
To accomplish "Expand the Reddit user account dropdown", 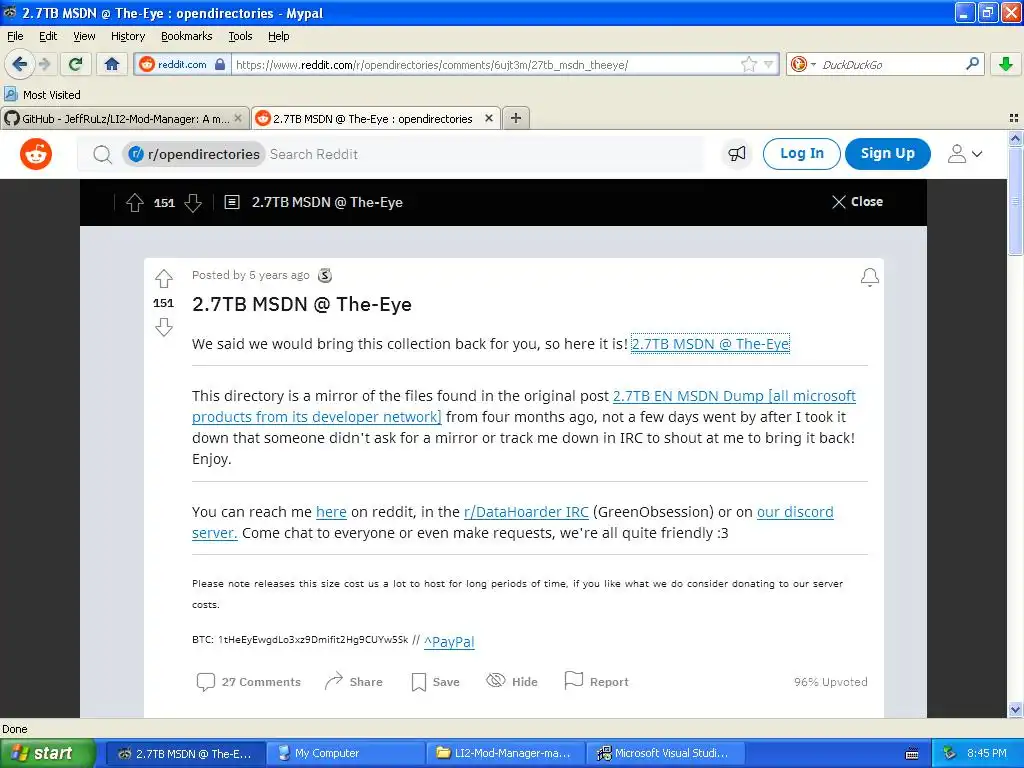I will tap(965, 154).
